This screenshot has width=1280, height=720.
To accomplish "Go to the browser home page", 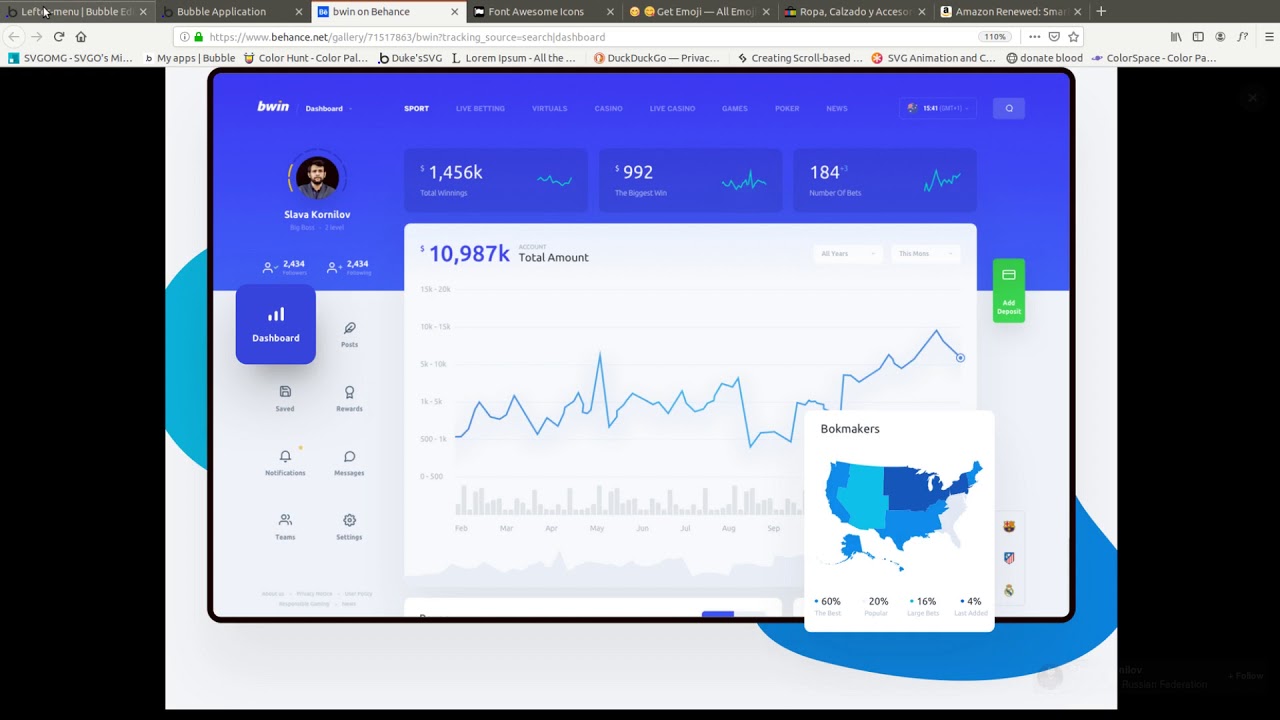I will 81,37.
